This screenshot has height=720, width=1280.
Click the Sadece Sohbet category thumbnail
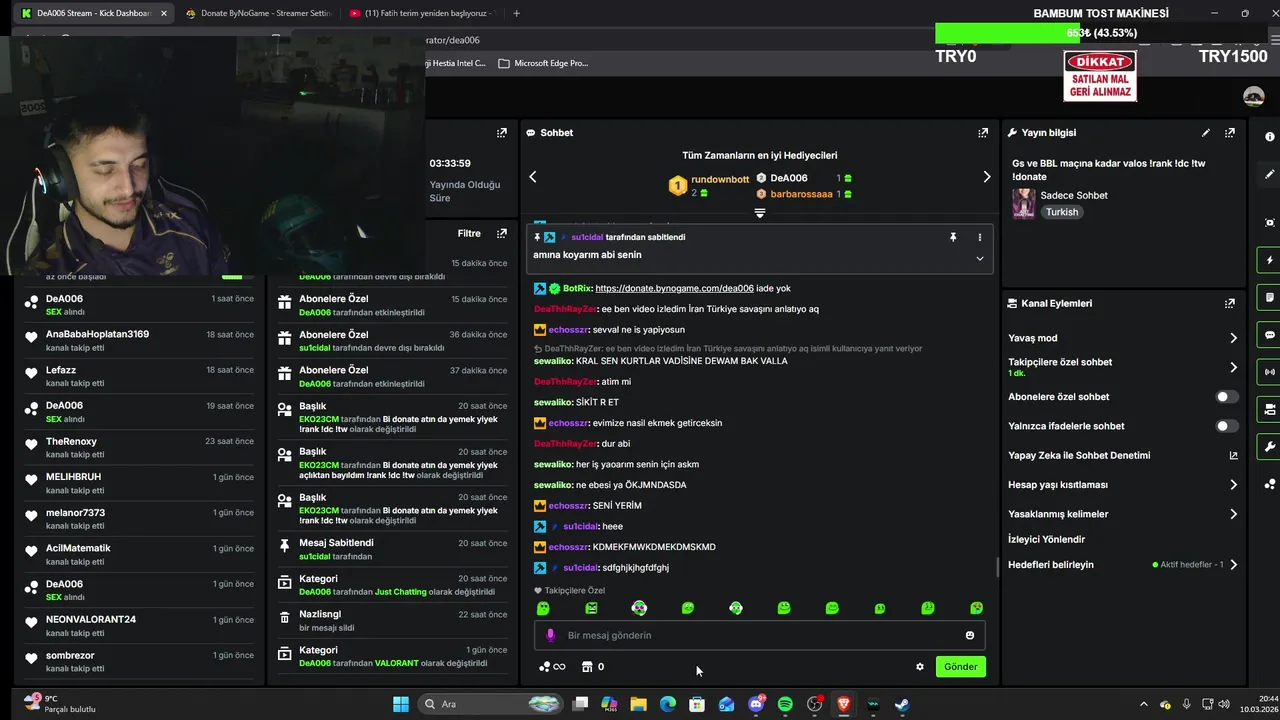[1023, 203]
